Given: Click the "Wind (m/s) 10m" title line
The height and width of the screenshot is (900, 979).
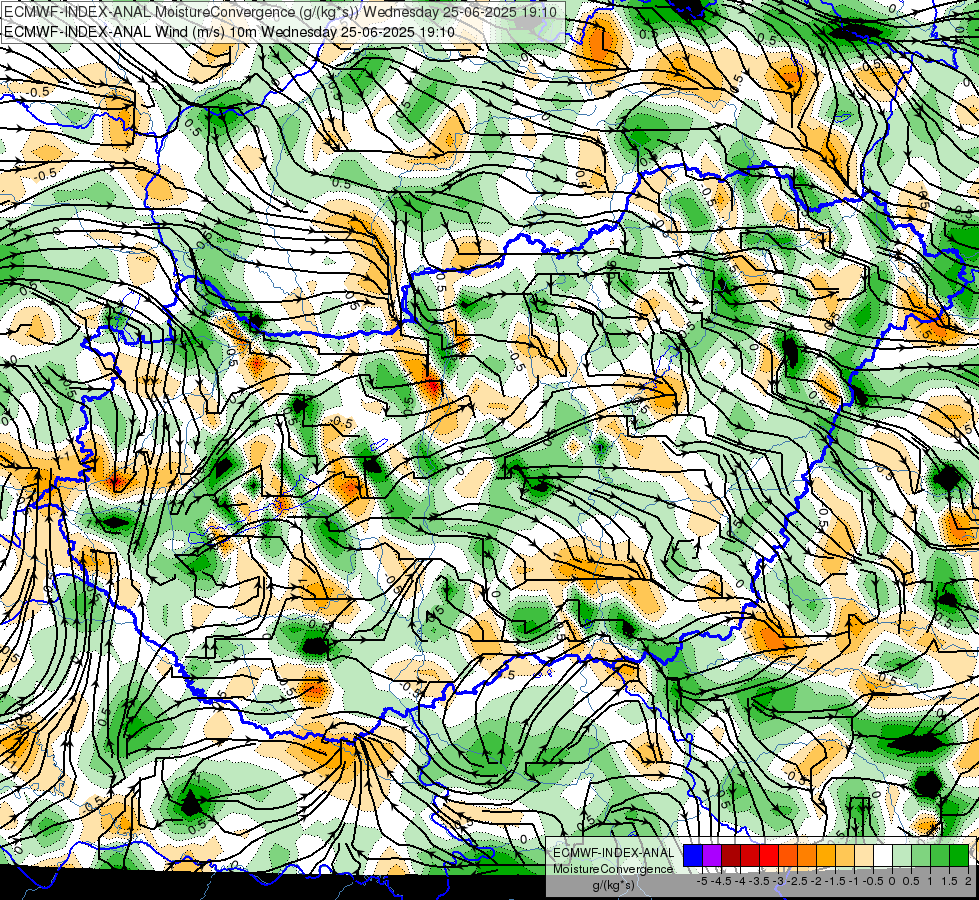Looking at the screenshot, I should tap(229, 31).
